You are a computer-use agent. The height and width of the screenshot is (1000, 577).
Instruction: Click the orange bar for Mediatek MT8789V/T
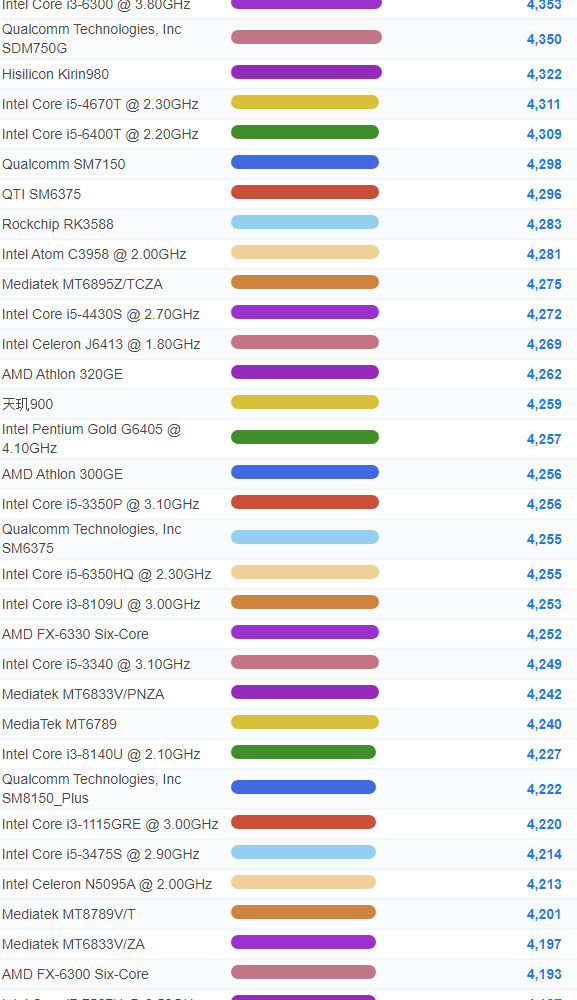click(303, 912)
